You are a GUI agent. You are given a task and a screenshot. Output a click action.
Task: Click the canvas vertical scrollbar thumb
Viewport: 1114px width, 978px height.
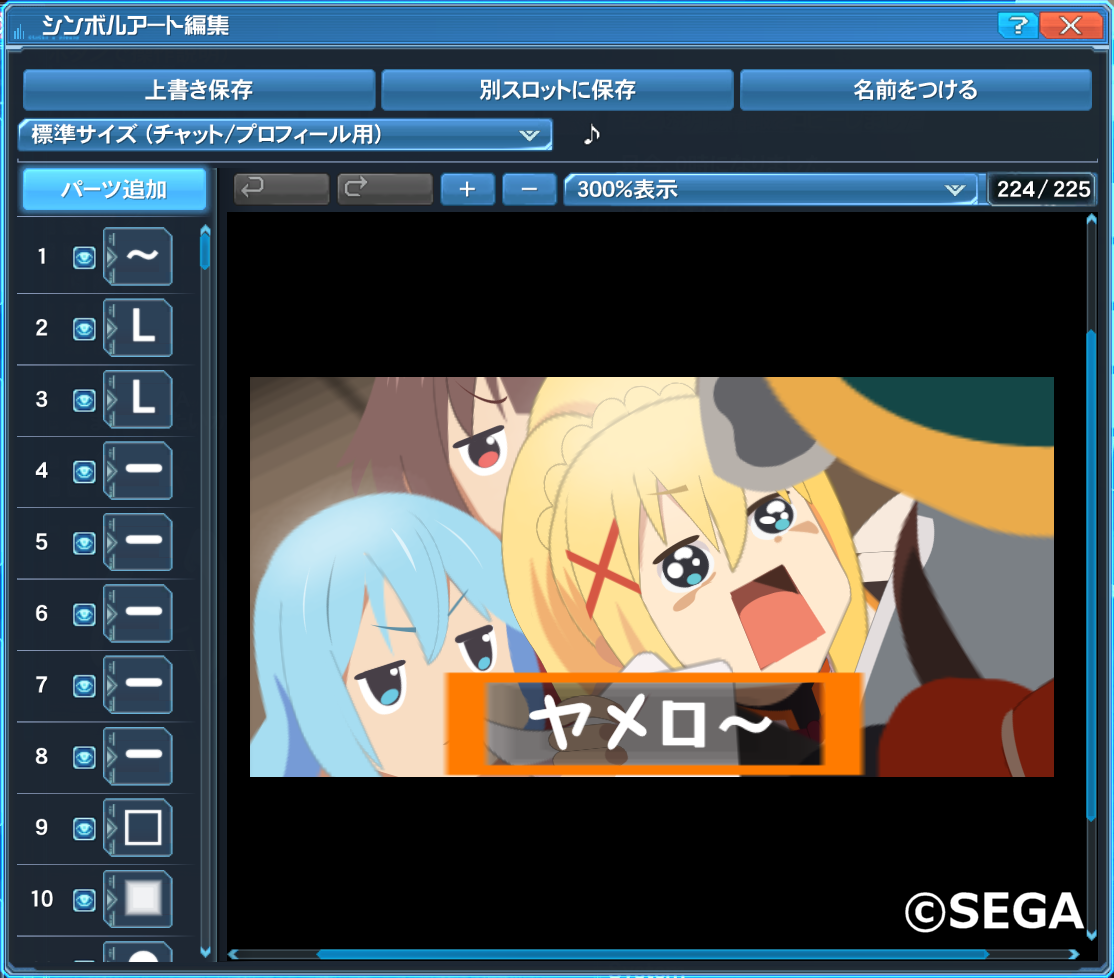click(x=1091, y=575)
